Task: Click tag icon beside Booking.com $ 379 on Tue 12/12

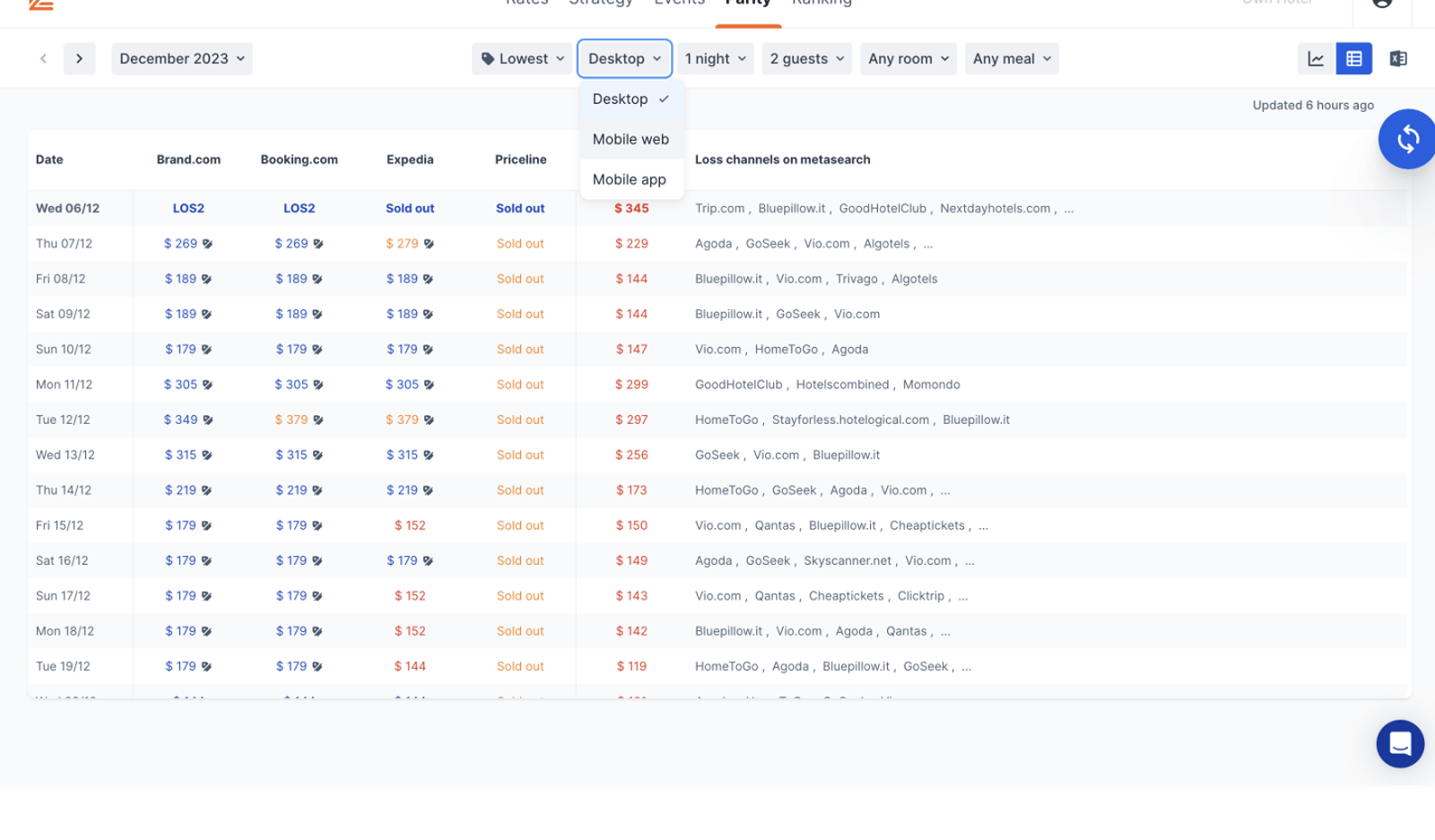Action: pos(318,420)
